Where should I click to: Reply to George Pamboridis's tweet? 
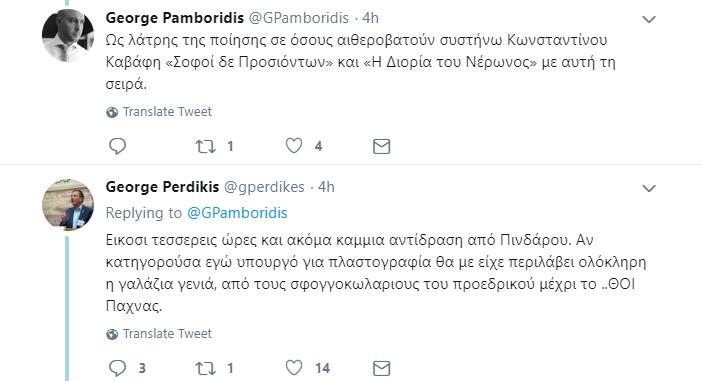click(x=118, y=146)
